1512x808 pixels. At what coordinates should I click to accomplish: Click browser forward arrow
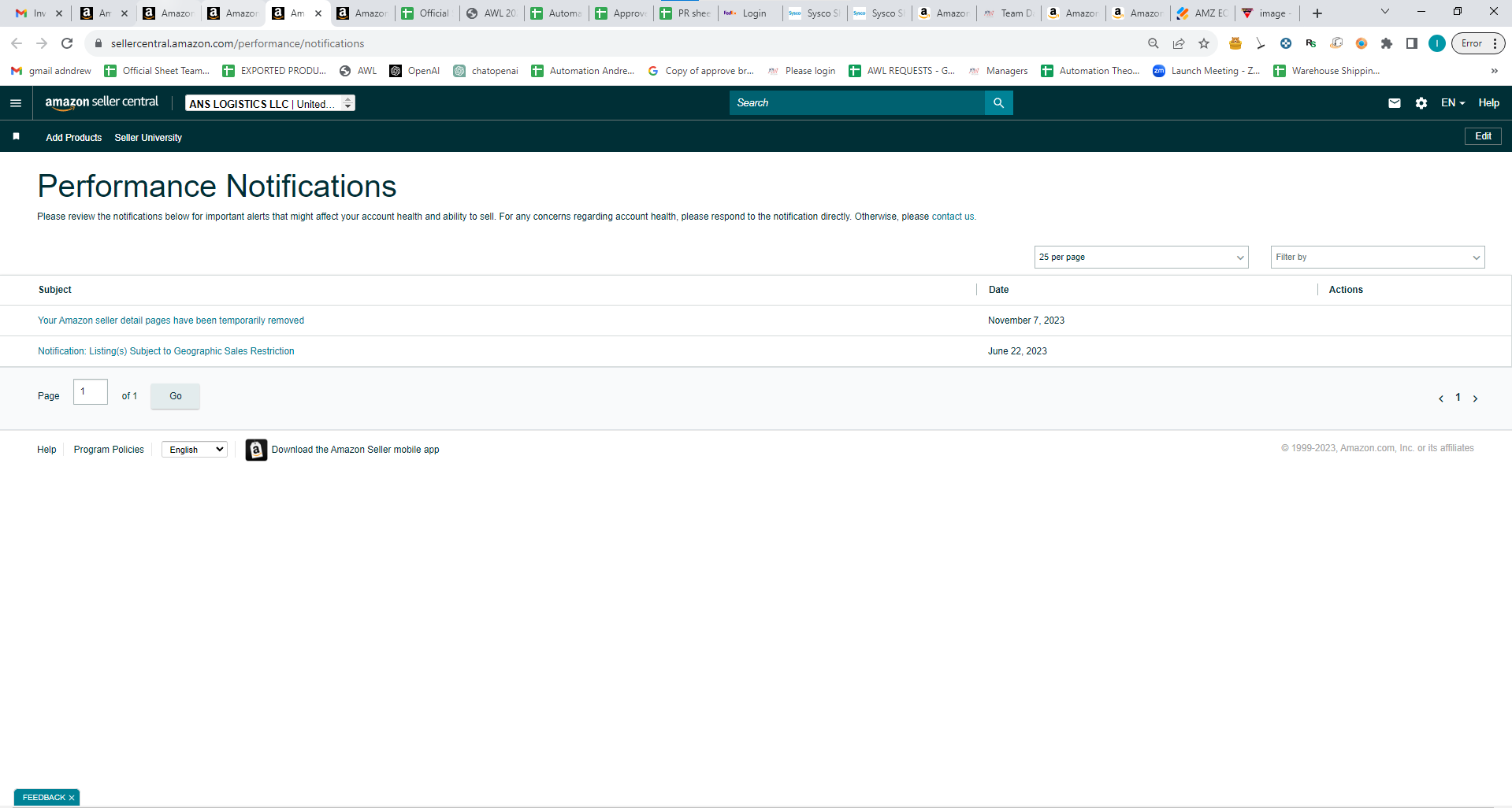42,43
